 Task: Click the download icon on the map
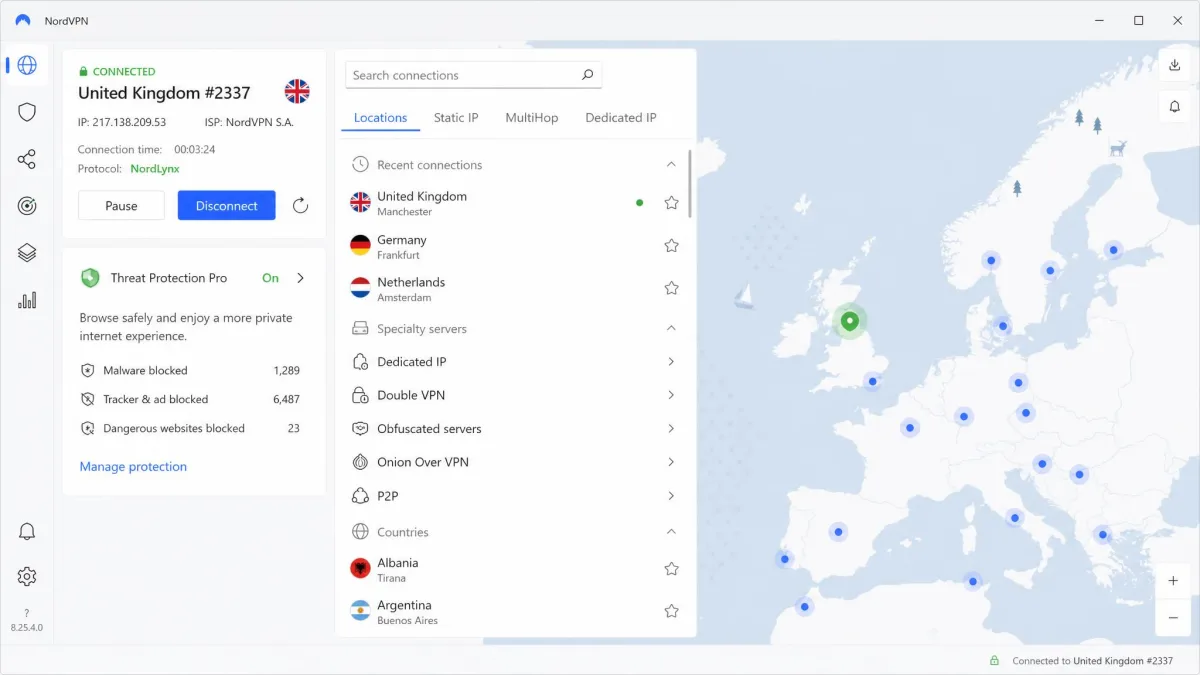click(x=1174, y=66)
